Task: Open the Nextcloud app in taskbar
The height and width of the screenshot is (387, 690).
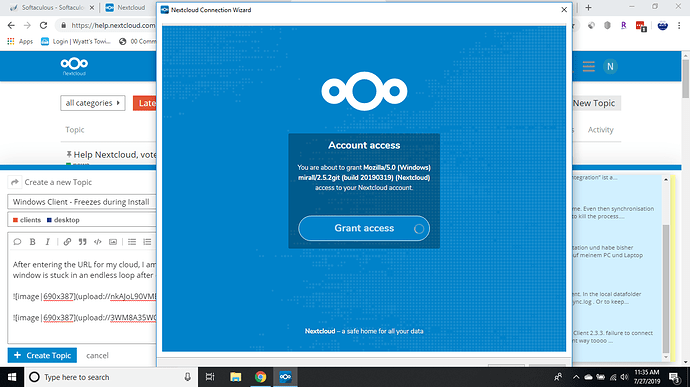Action: click(286, 377)
